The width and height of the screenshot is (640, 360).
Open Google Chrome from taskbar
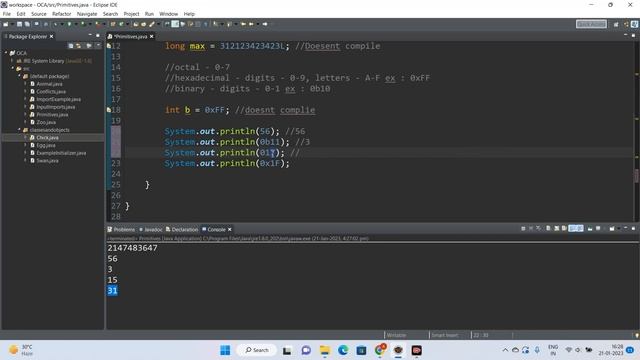(x=380, y=350)
